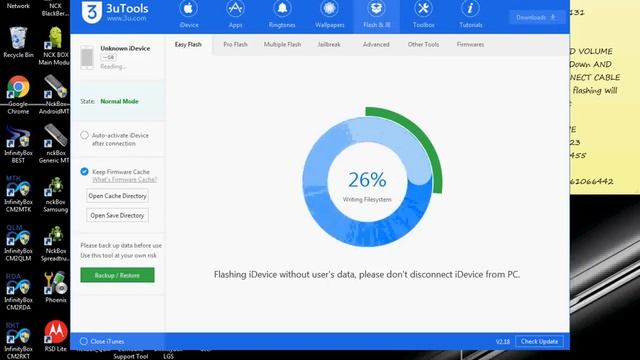Switch to the Pro Flash tab
The height and width of the screenshot is (360, 640).
[x=236, y=44]
